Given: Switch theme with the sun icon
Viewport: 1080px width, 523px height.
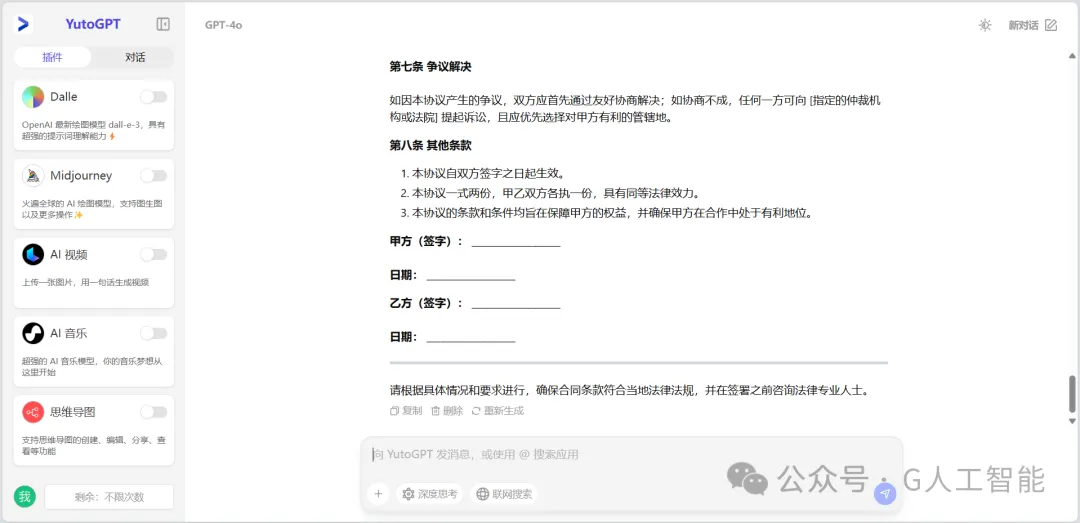Looking at the screenshot, I should coord(985,25).
